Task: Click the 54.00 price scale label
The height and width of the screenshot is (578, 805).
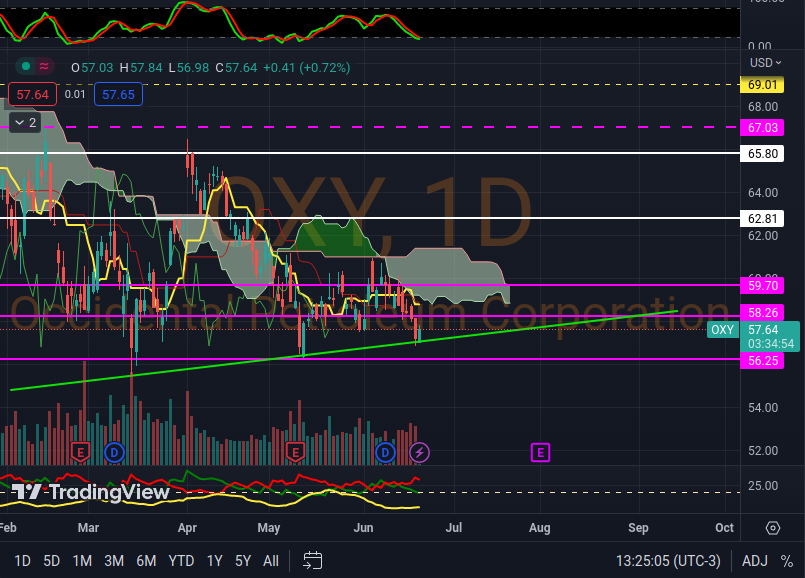Action: [x=763, y=408]
